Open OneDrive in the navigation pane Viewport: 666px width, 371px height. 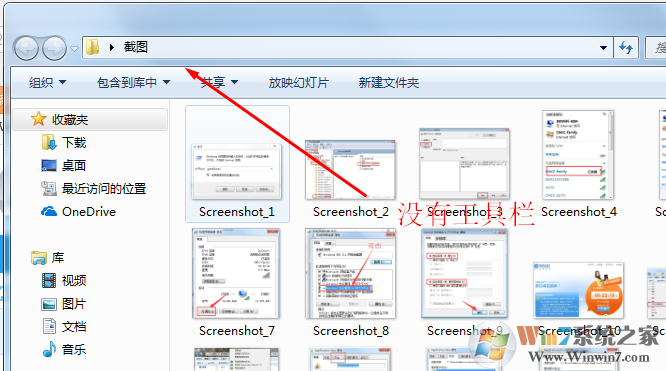(x=89, y=212)
